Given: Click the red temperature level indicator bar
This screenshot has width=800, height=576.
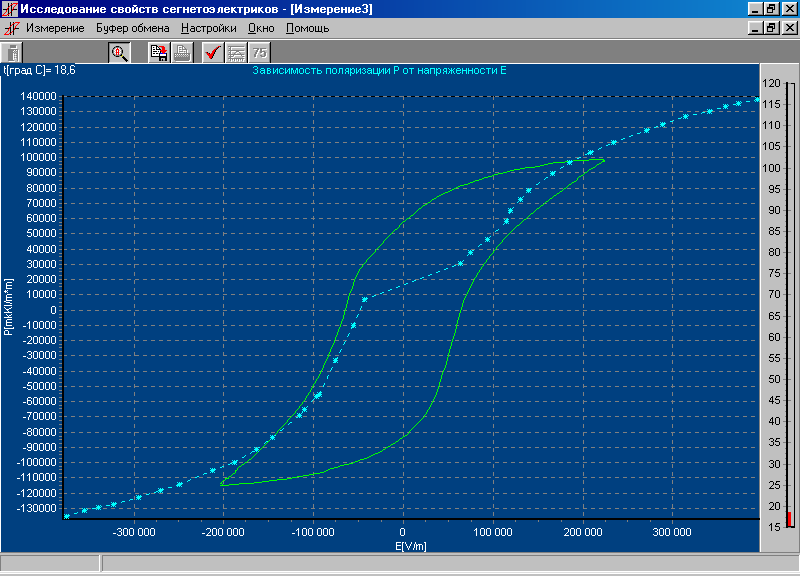Looking at the screenshot, I should pos(789,519).
